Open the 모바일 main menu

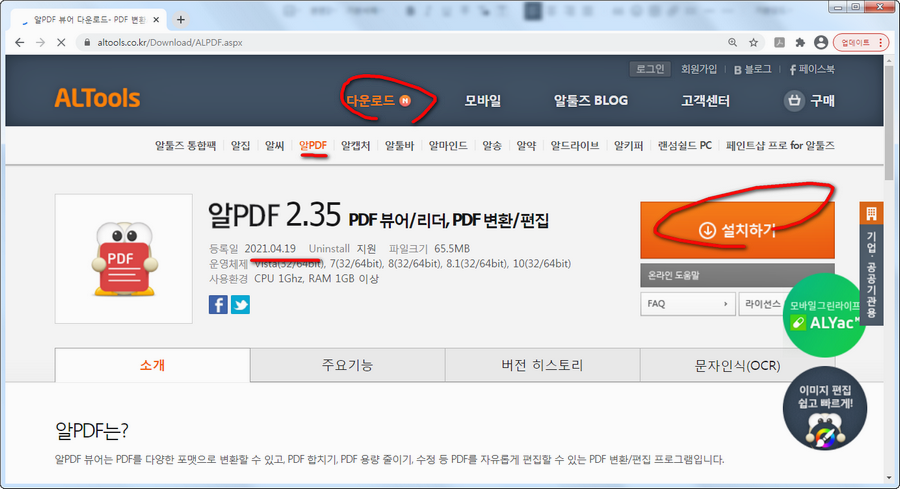[483, 100]
